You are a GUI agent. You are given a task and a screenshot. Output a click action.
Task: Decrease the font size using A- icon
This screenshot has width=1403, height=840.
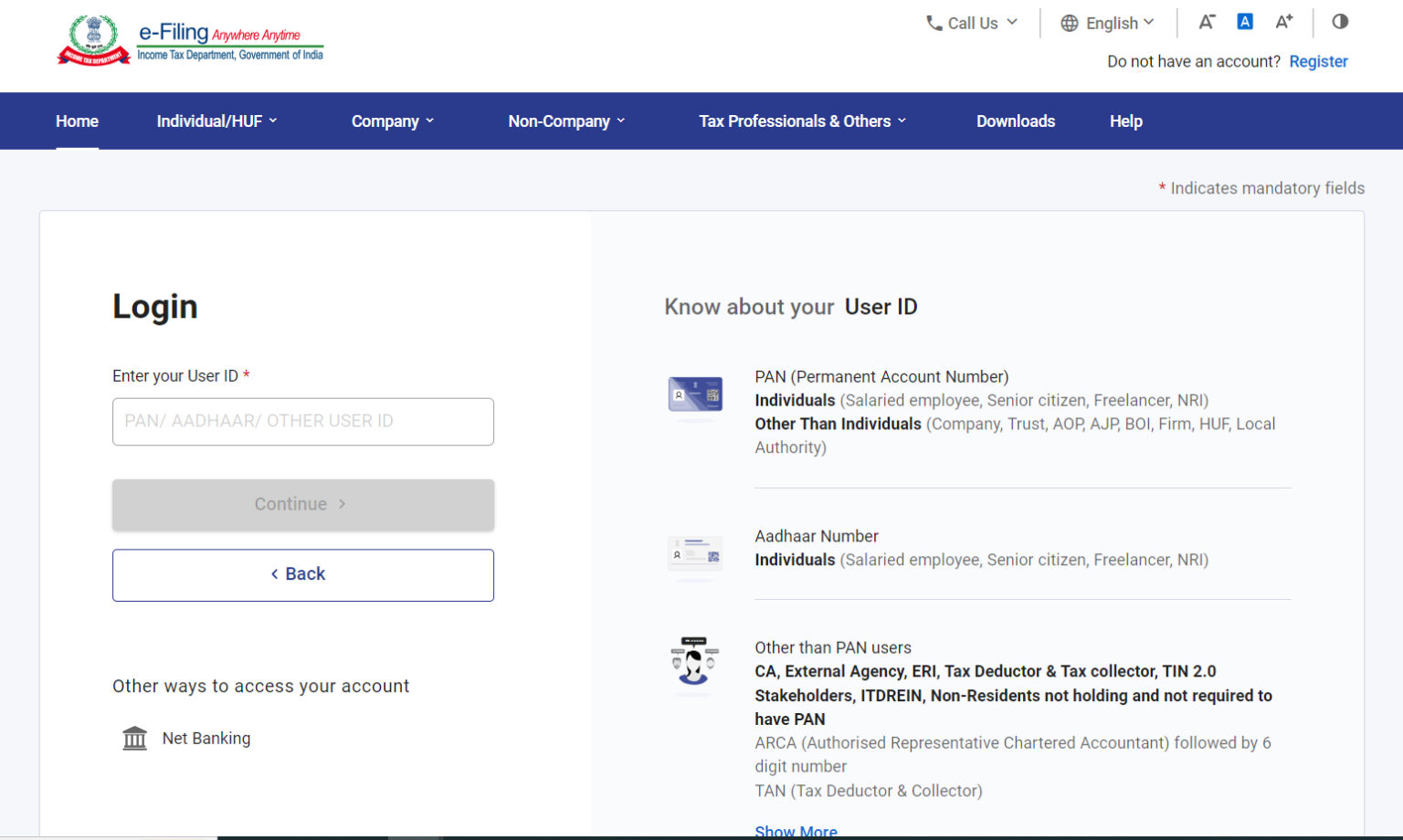tap(1207, 21)
